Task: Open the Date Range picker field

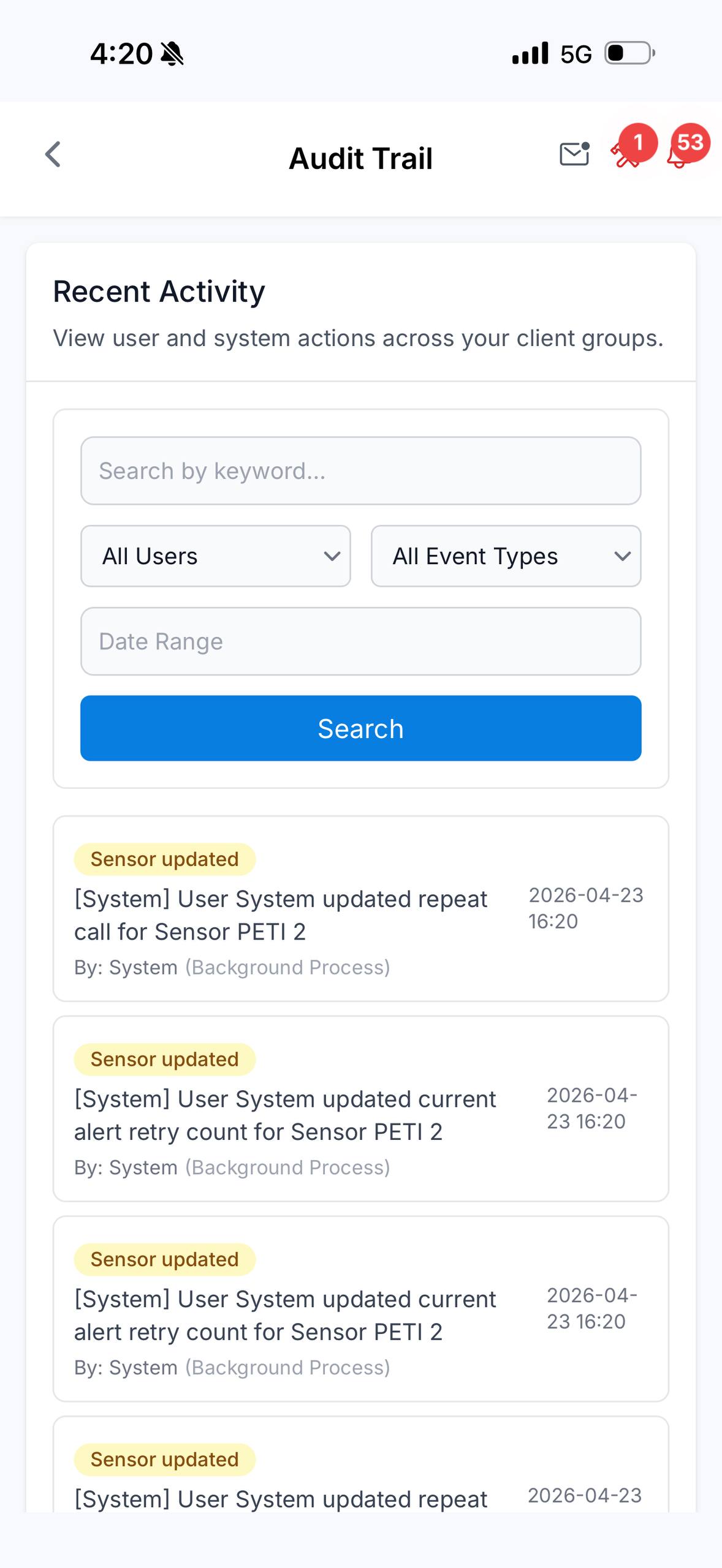Action: (360, 641)
